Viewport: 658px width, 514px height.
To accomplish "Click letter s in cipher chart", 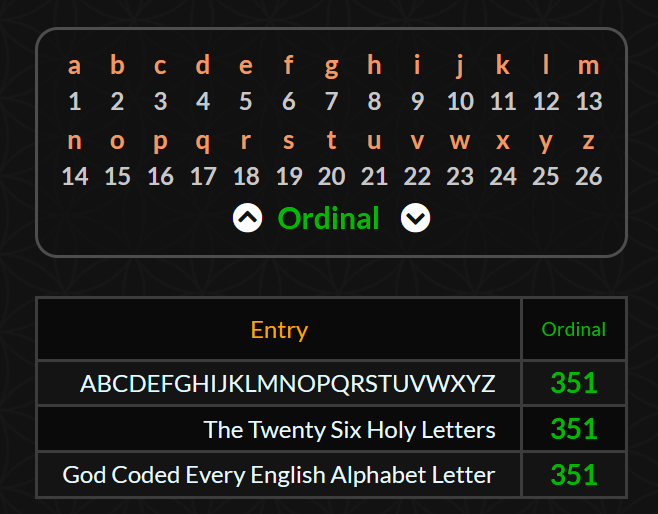I will (x=288, y=141).
